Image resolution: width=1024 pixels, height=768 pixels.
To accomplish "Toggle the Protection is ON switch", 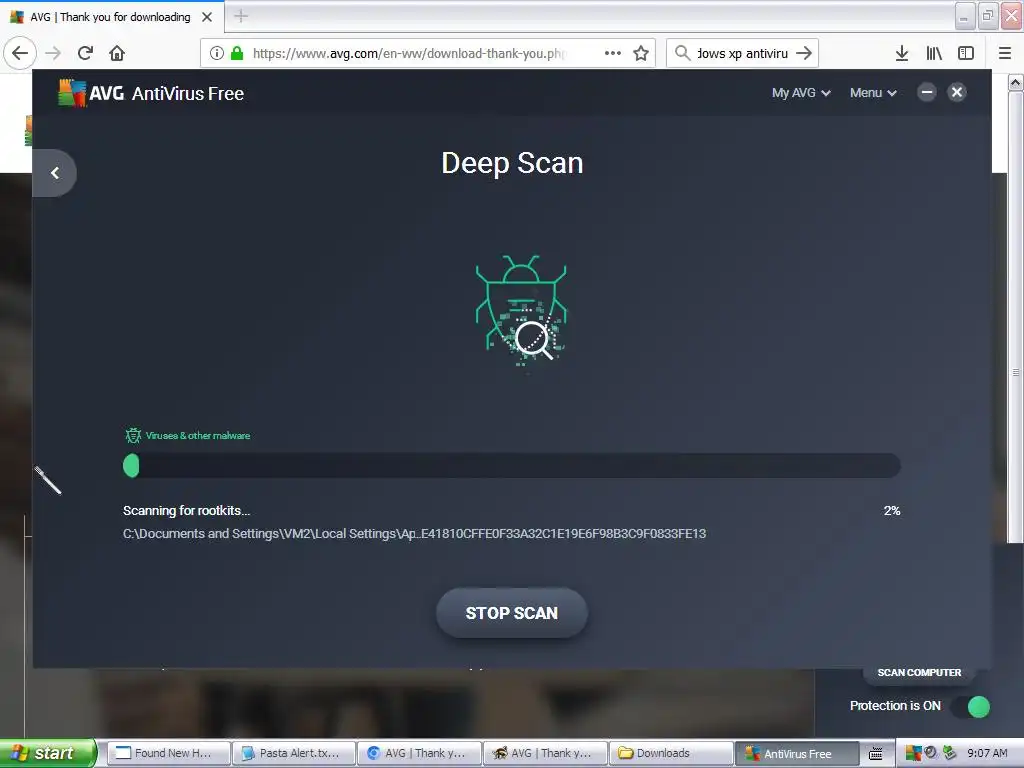I will pos(970,707).
